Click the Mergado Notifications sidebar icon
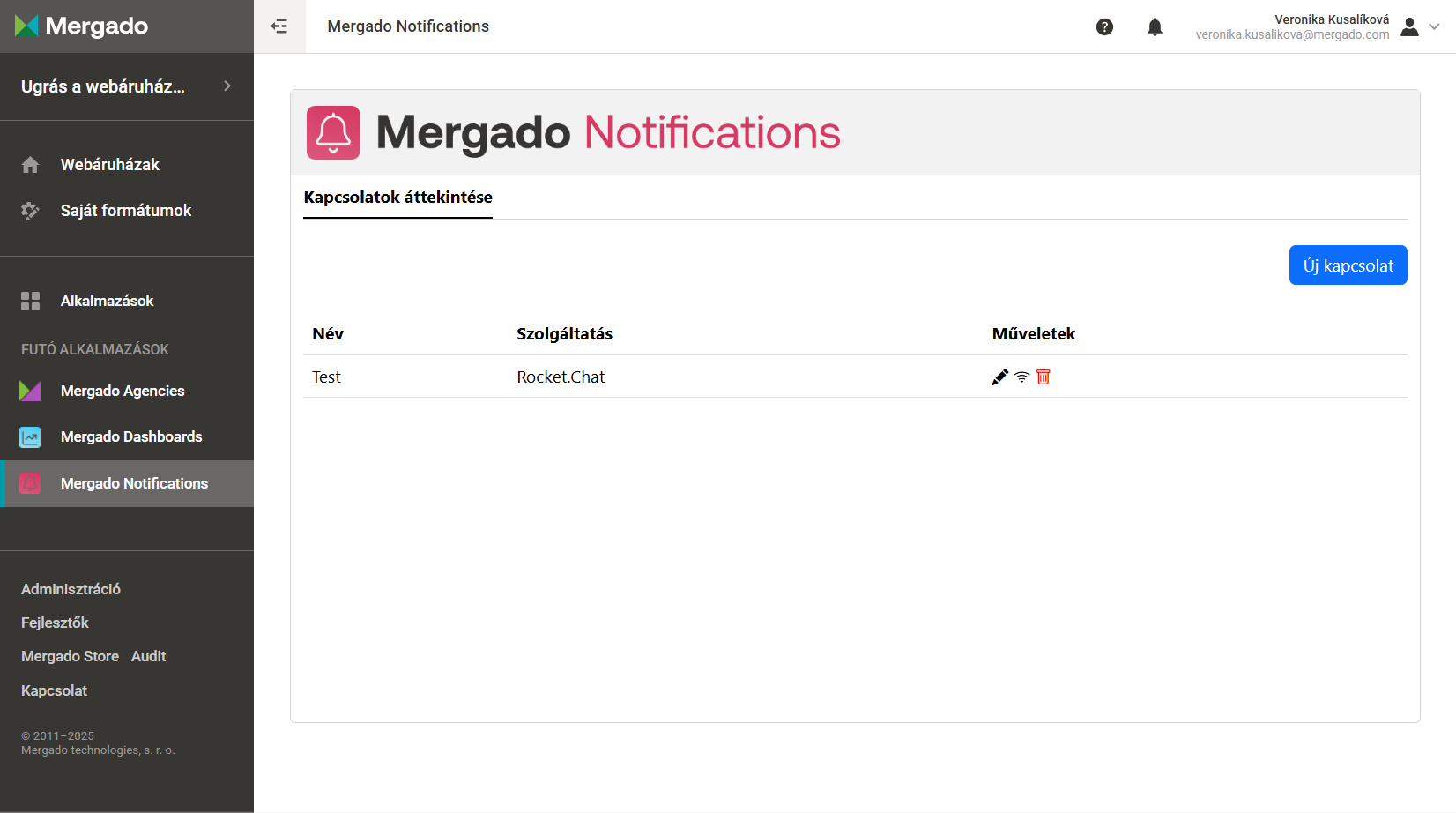This screenshot has height=813, width=1456. (x=30, y=483)
